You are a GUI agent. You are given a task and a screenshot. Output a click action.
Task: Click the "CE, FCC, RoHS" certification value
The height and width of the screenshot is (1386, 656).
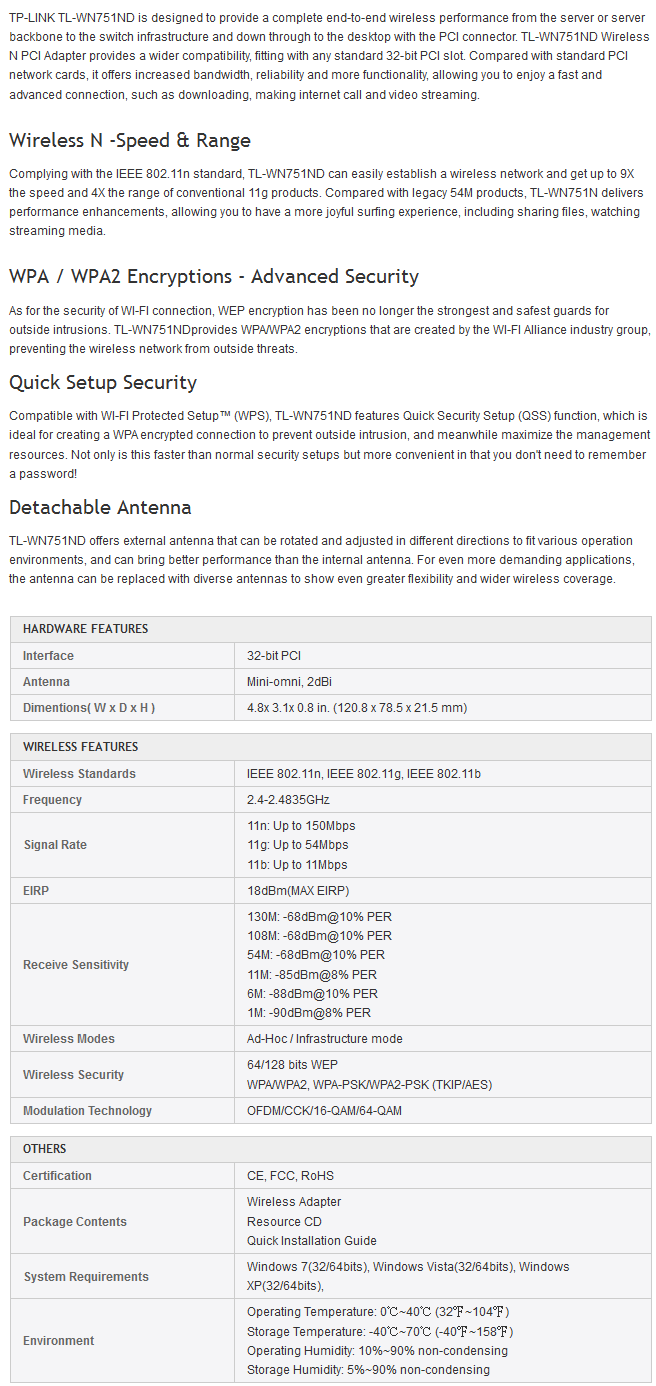click(291, 1176)
